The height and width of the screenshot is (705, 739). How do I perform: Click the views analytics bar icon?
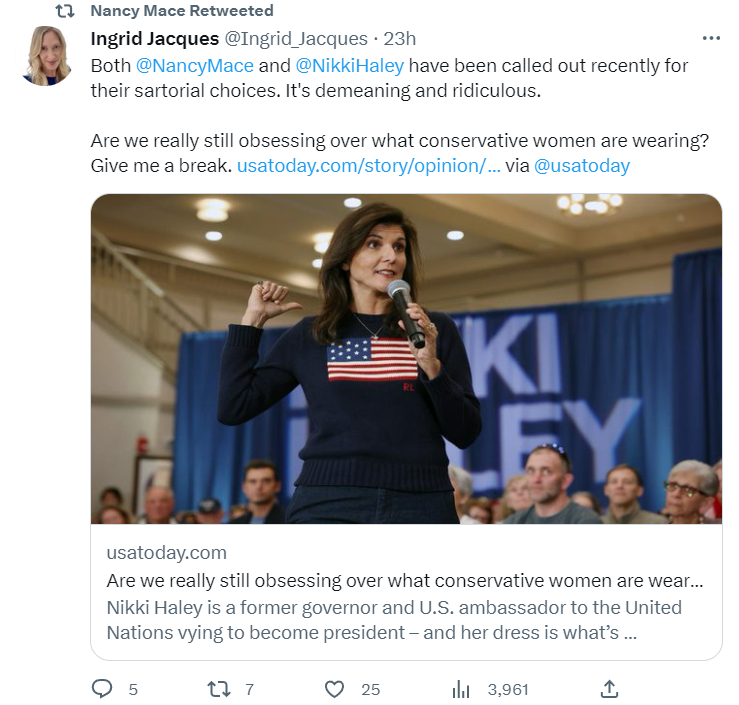[461, 689]
